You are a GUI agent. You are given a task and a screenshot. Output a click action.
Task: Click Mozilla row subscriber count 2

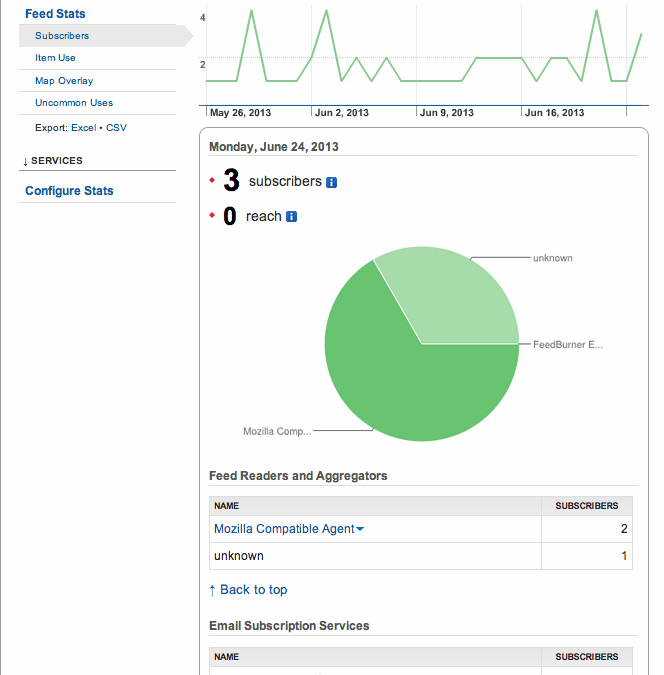[624, 529]
